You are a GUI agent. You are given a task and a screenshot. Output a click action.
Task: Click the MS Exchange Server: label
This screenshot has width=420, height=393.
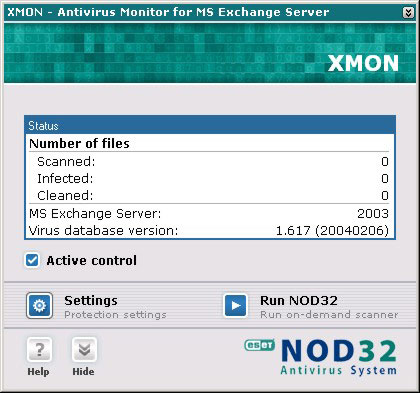coord(95,214)
